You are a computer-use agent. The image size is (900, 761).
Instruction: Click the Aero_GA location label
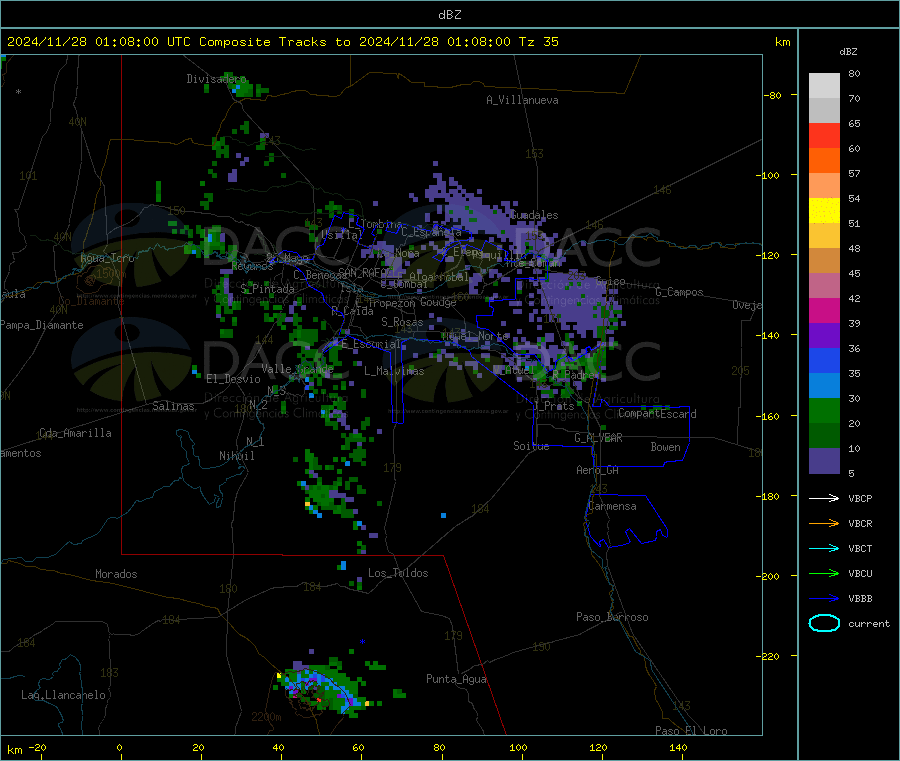(598, 470)
